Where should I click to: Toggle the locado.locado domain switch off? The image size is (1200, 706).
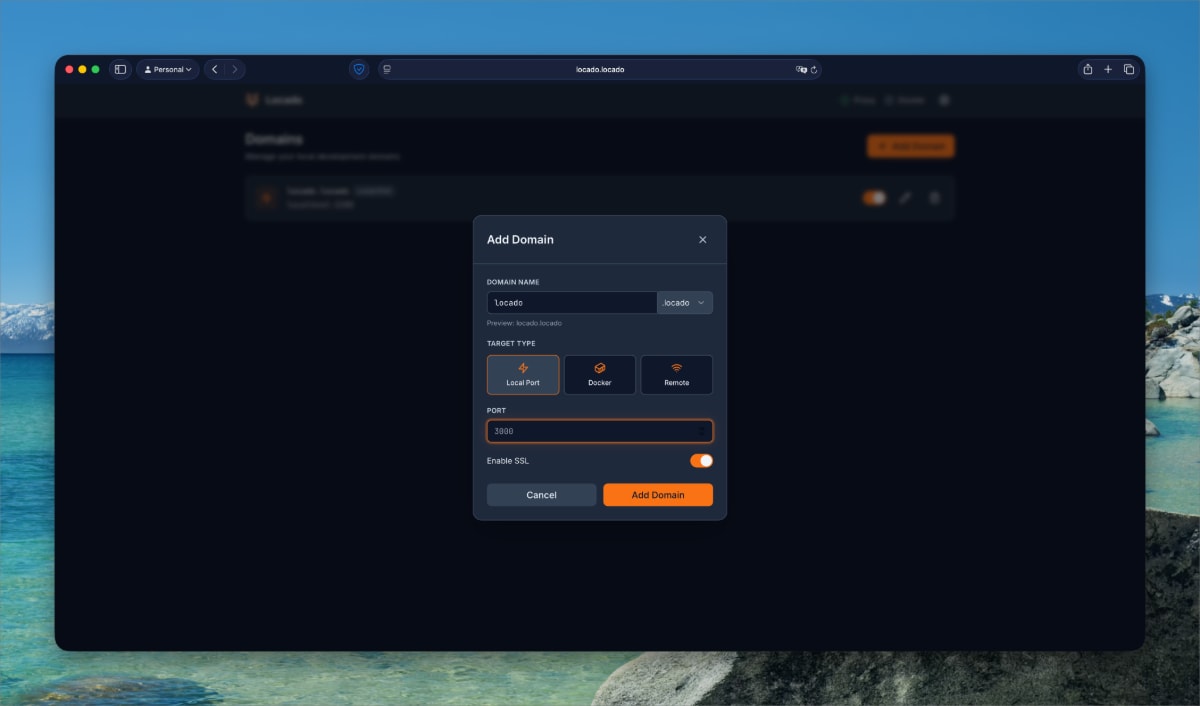[x=874, y=197]
